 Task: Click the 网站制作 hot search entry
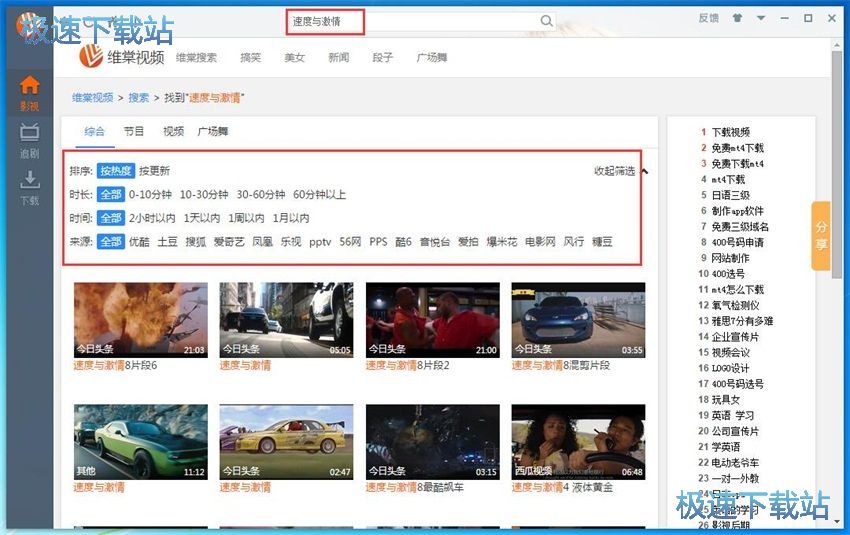731,258
